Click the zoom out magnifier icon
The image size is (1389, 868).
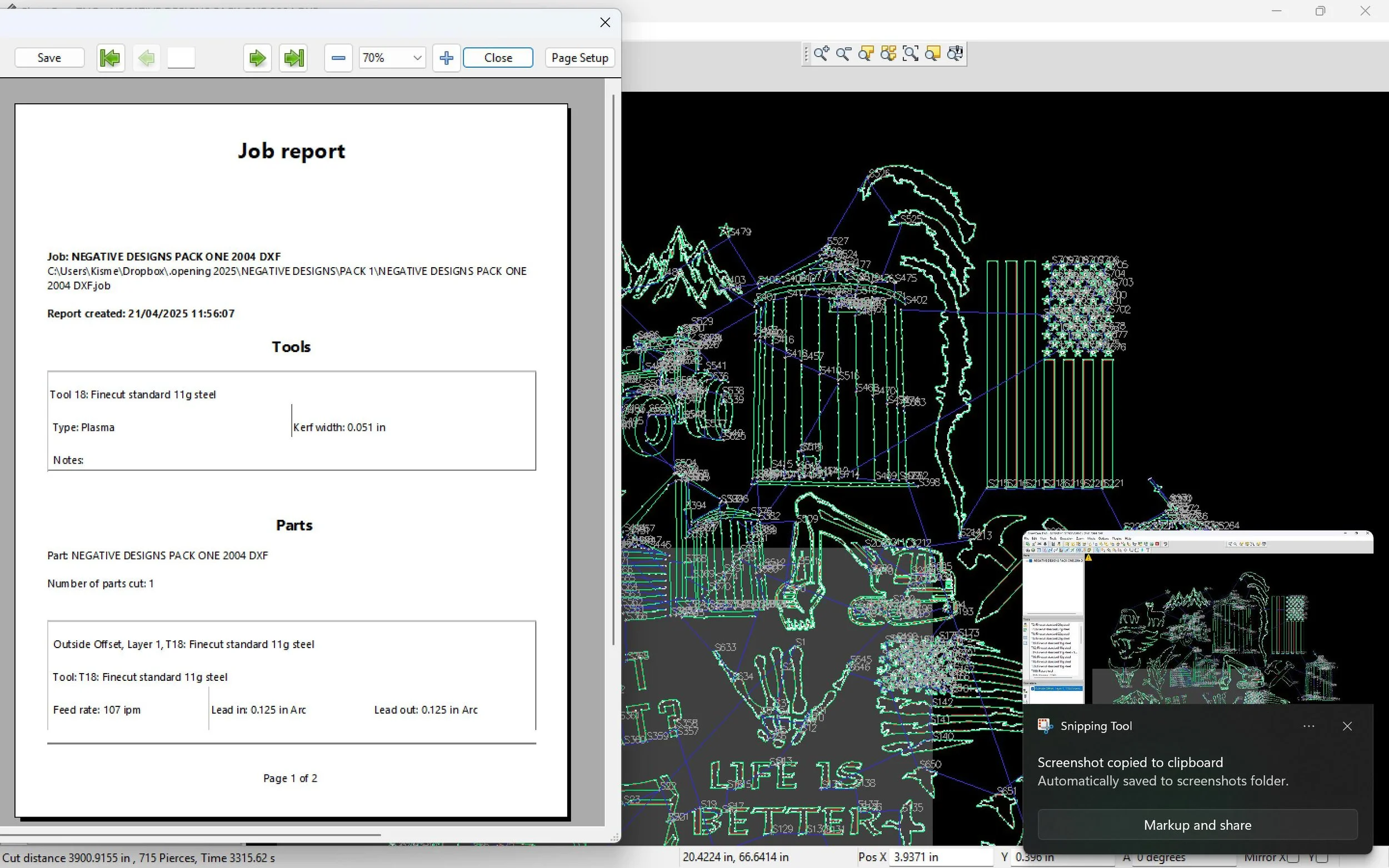click(x=843, y=54)
